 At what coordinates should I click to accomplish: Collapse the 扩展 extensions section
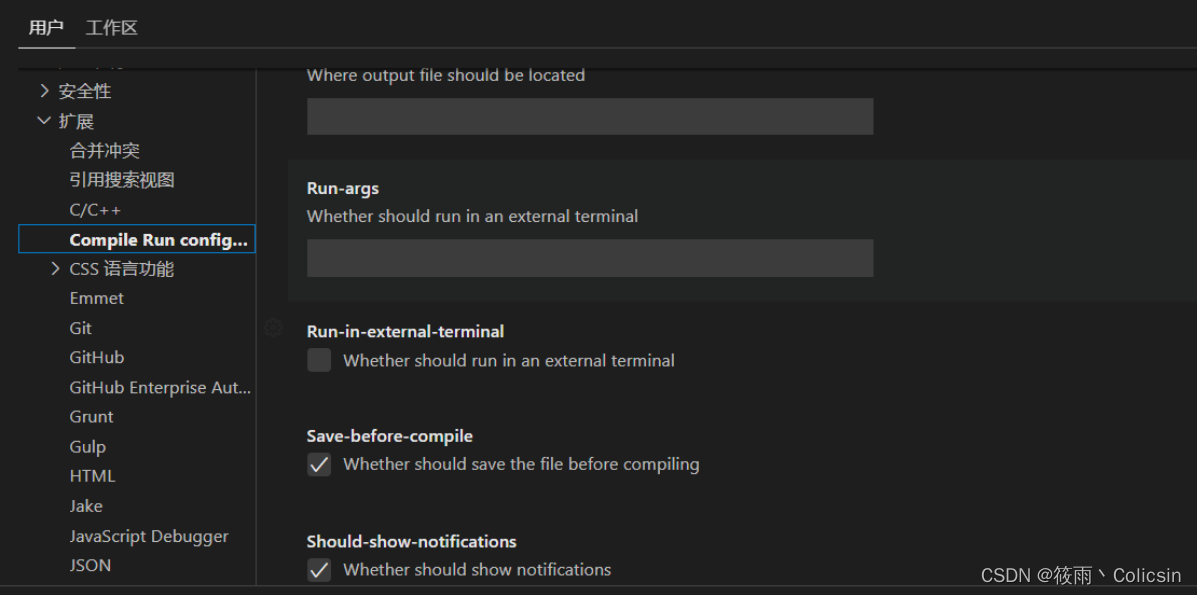[44, 121]
